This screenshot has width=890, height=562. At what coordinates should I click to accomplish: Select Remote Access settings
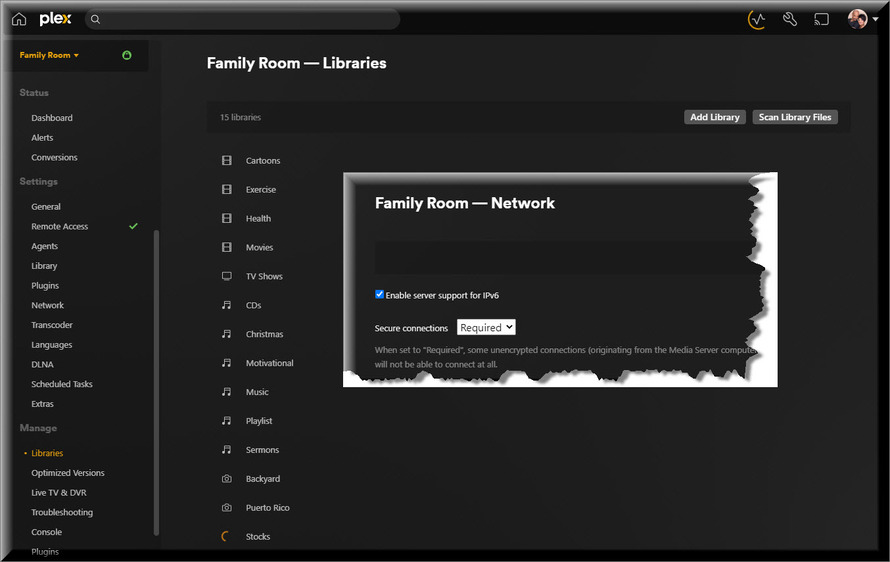click(x=60, y=227)
